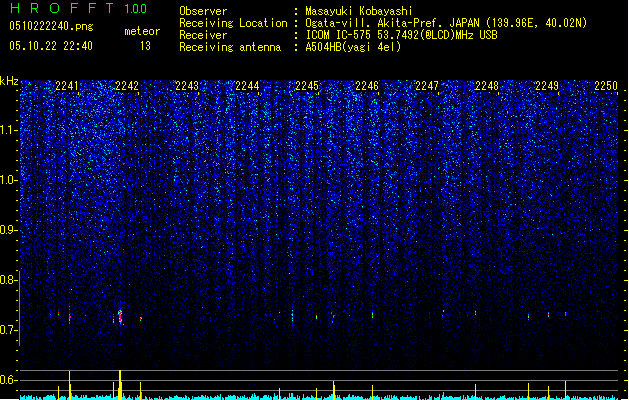The height and width of the screenshot is (400, 629).
Task: Click the strong meteor echo near 2242
Action: pos(120,317)
